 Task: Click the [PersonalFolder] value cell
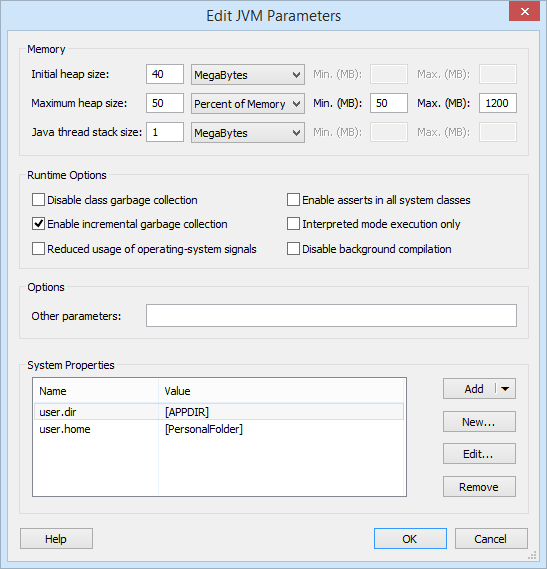(x=281, y=429)
